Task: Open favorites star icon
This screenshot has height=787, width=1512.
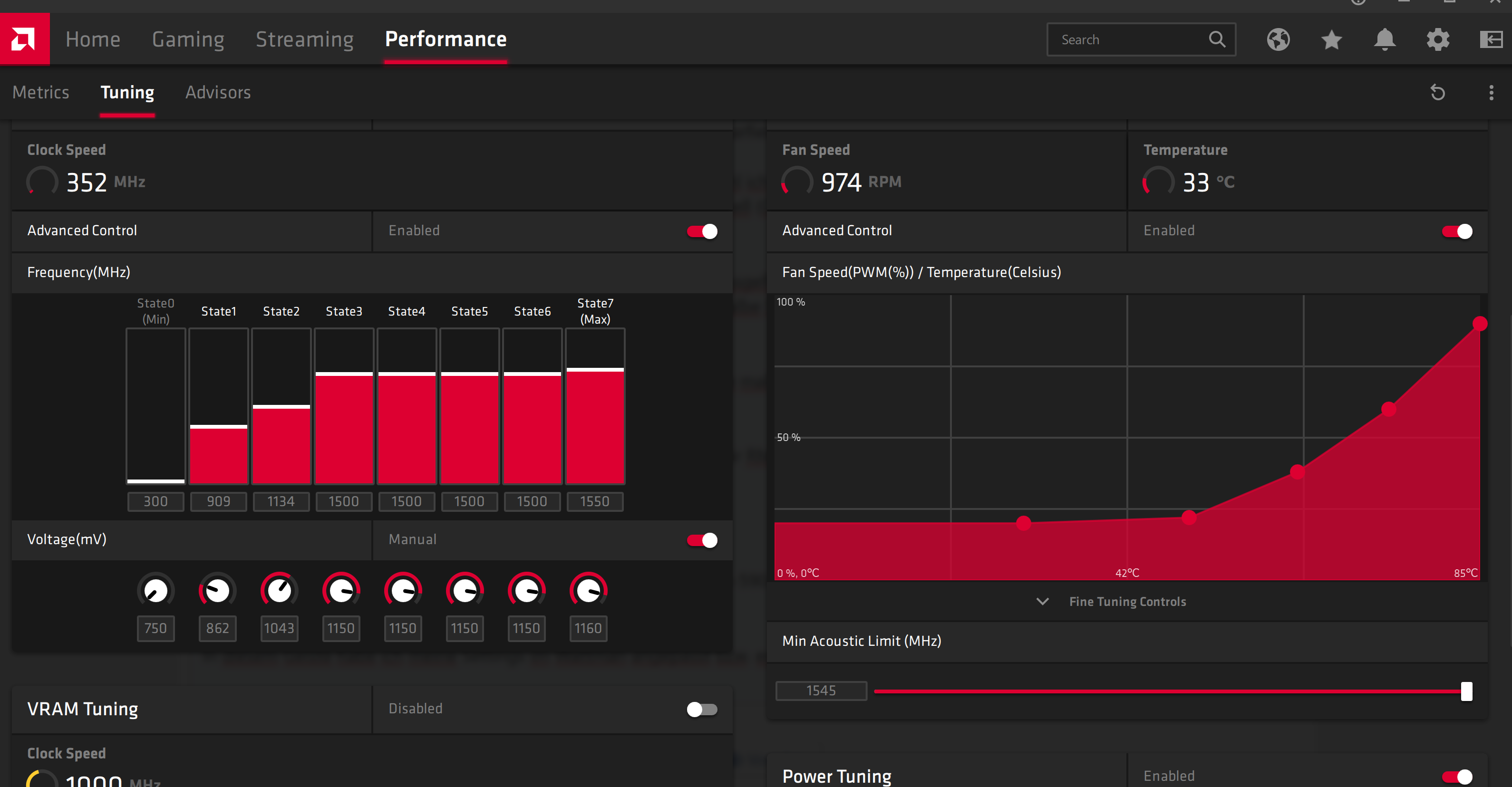Action: pos(1331,39)
